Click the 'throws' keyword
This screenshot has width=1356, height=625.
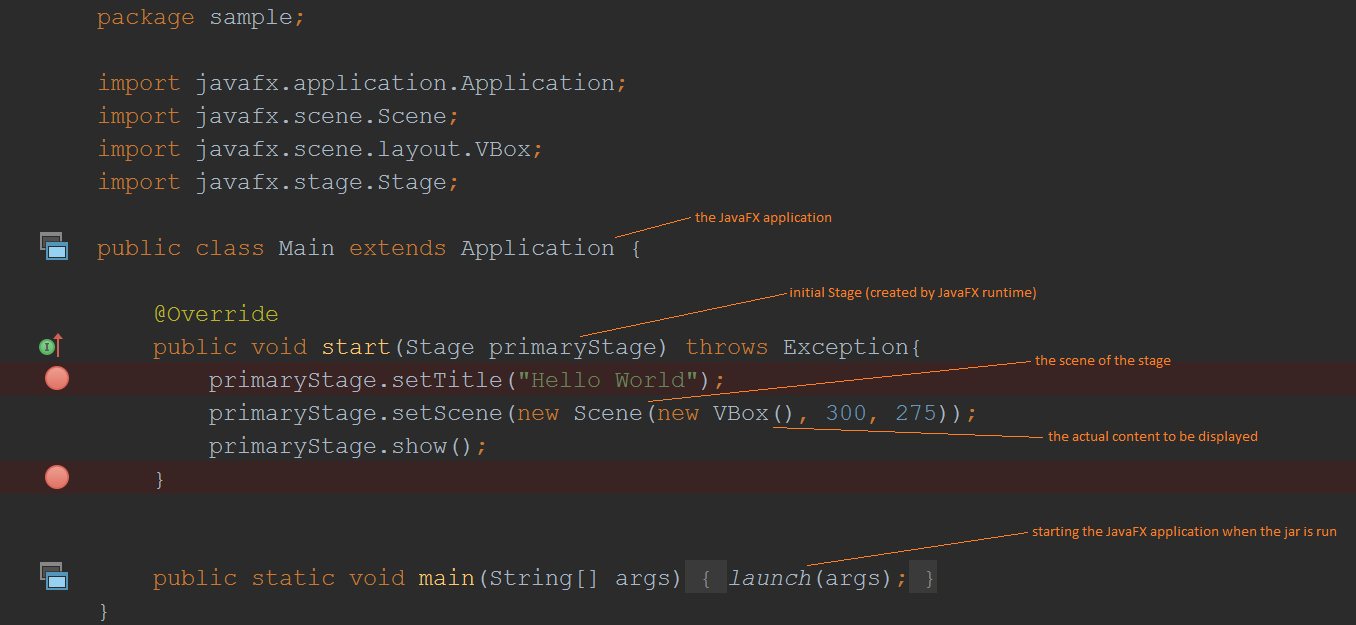727,347
